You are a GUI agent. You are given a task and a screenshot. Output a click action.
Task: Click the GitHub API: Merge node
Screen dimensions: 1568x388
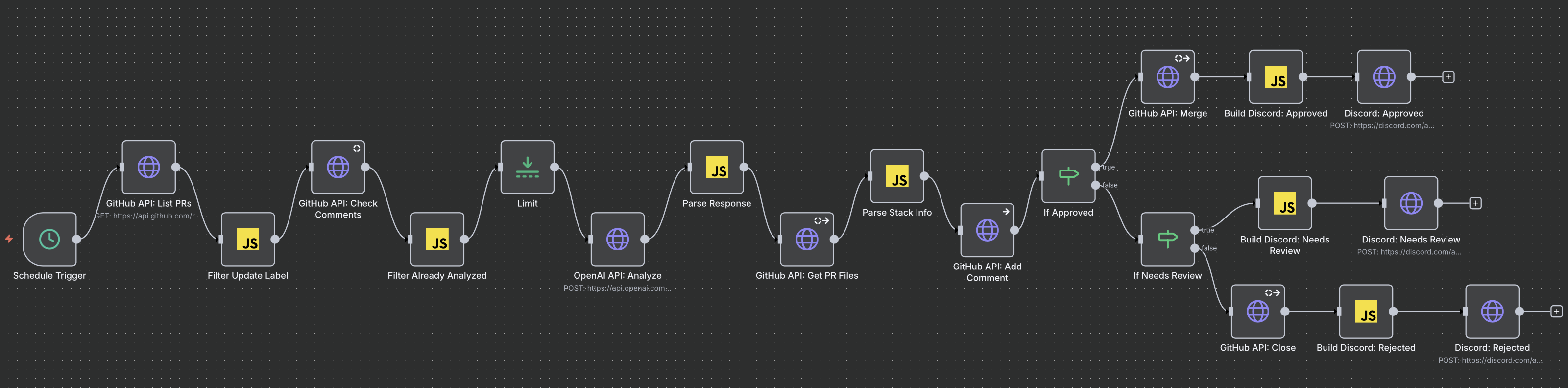[1167, 77]
